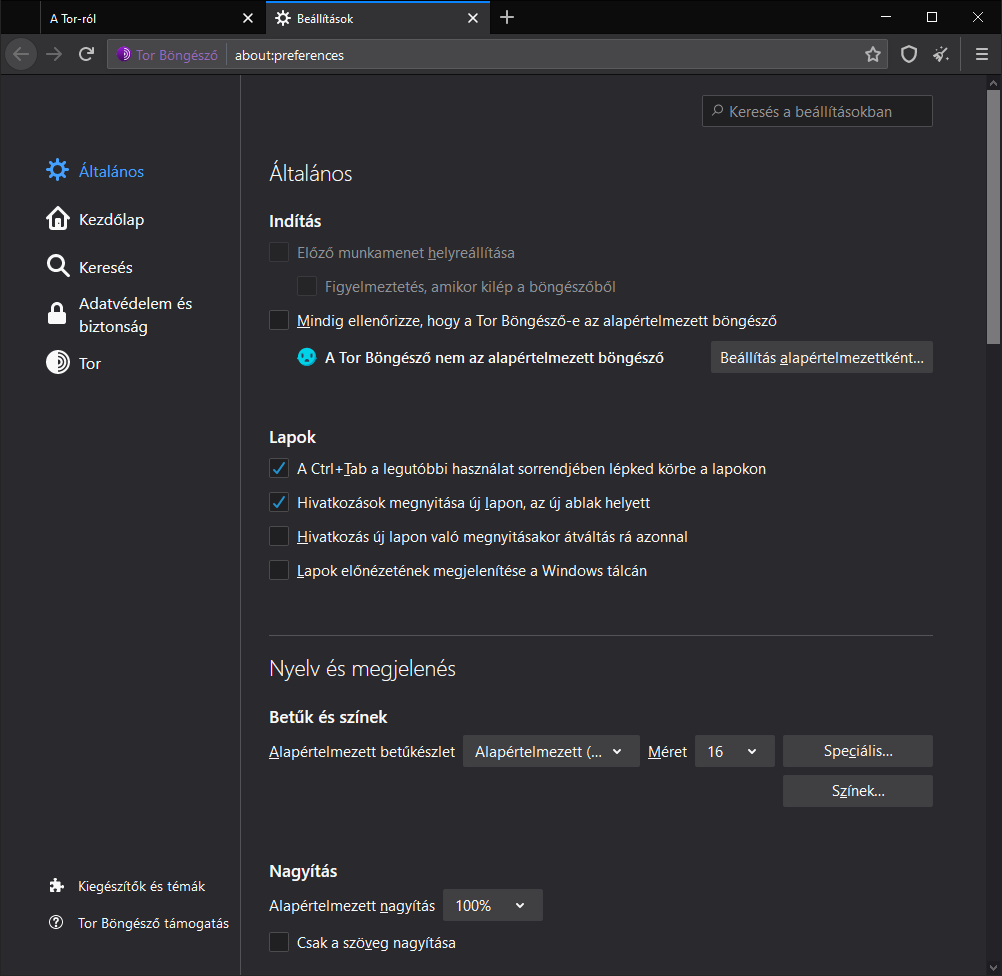Open the Keresés settings category
Image resolution: width=1002 pixels, height=976 pixels.
coord(105,267)
